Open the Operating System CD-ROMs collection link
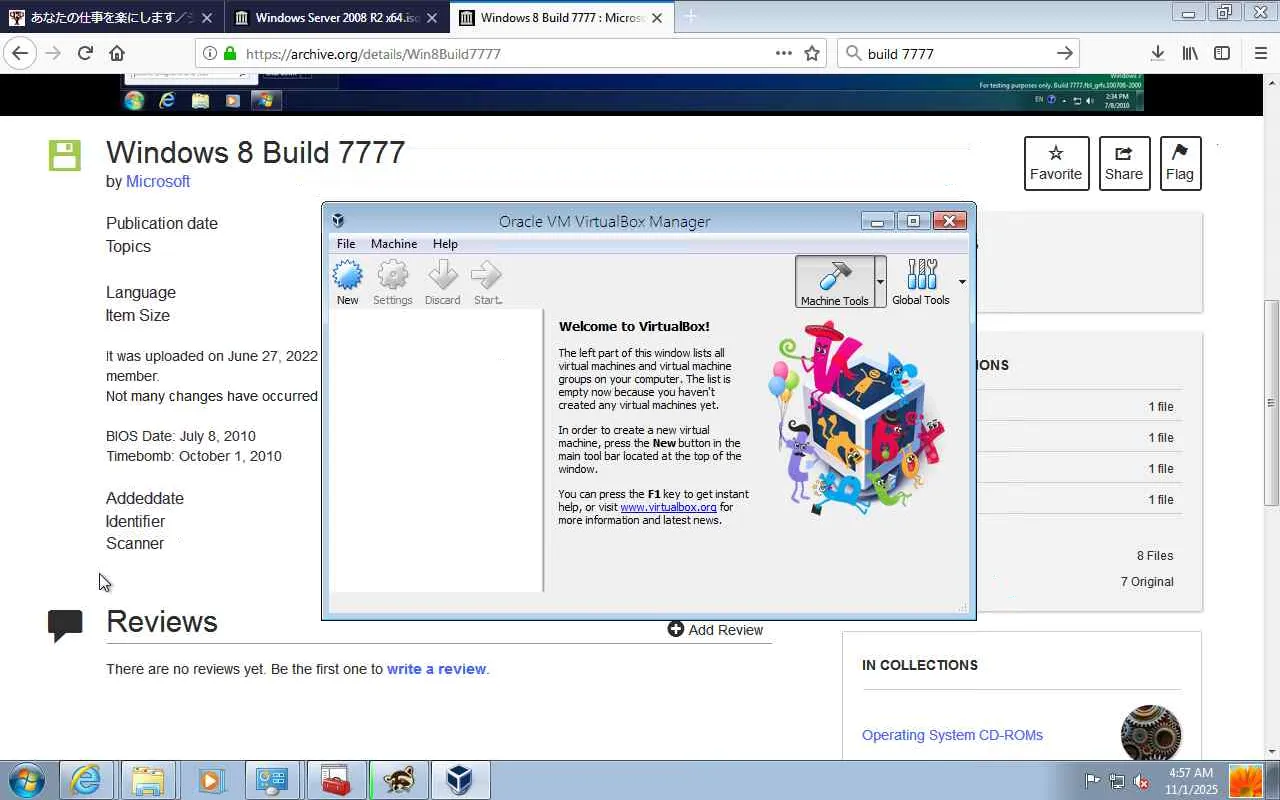1280x800 pixels. [952, 735]
